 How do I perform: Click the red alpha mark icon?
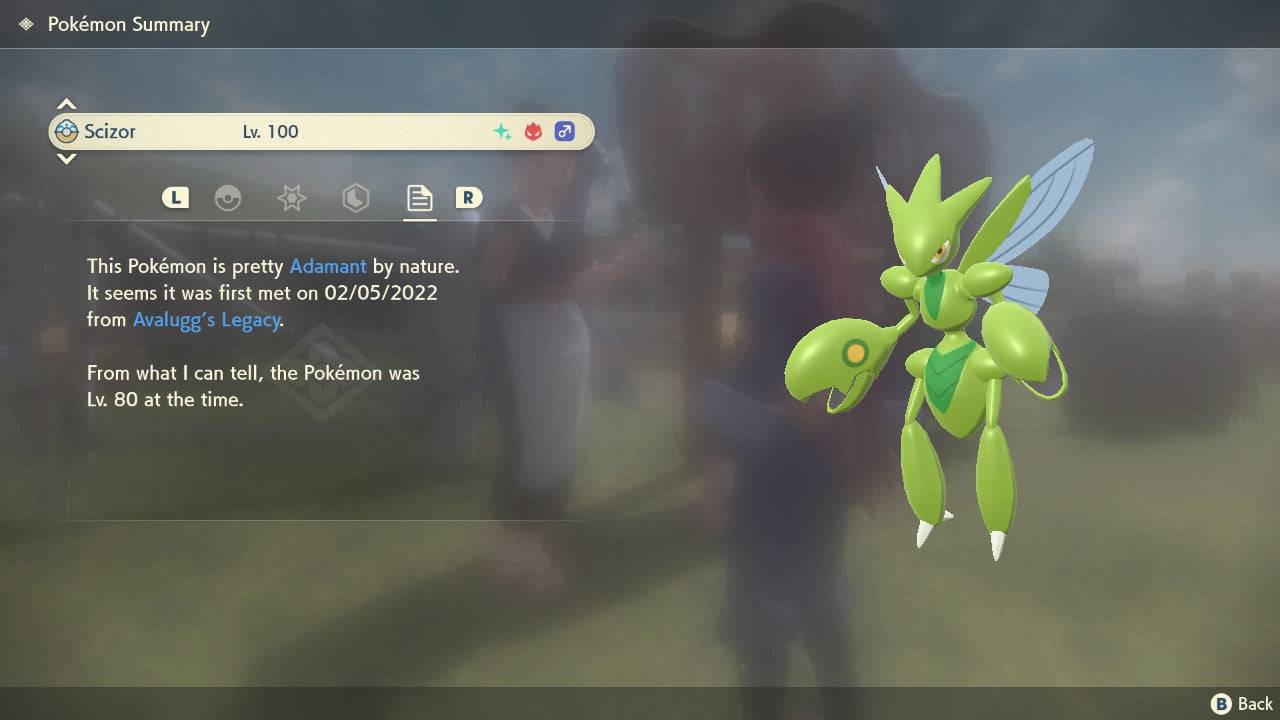click(532, 131)
